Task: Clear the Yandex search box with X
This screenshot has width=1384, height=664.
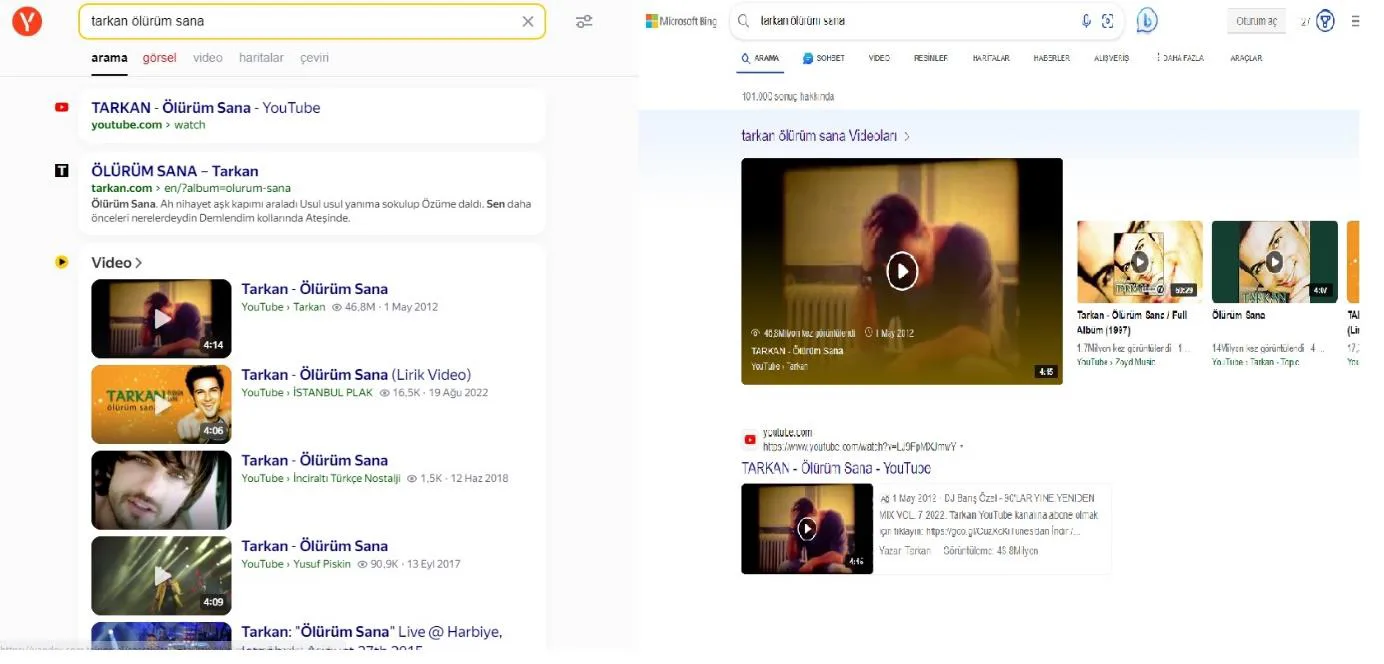Action: (528, 21)
